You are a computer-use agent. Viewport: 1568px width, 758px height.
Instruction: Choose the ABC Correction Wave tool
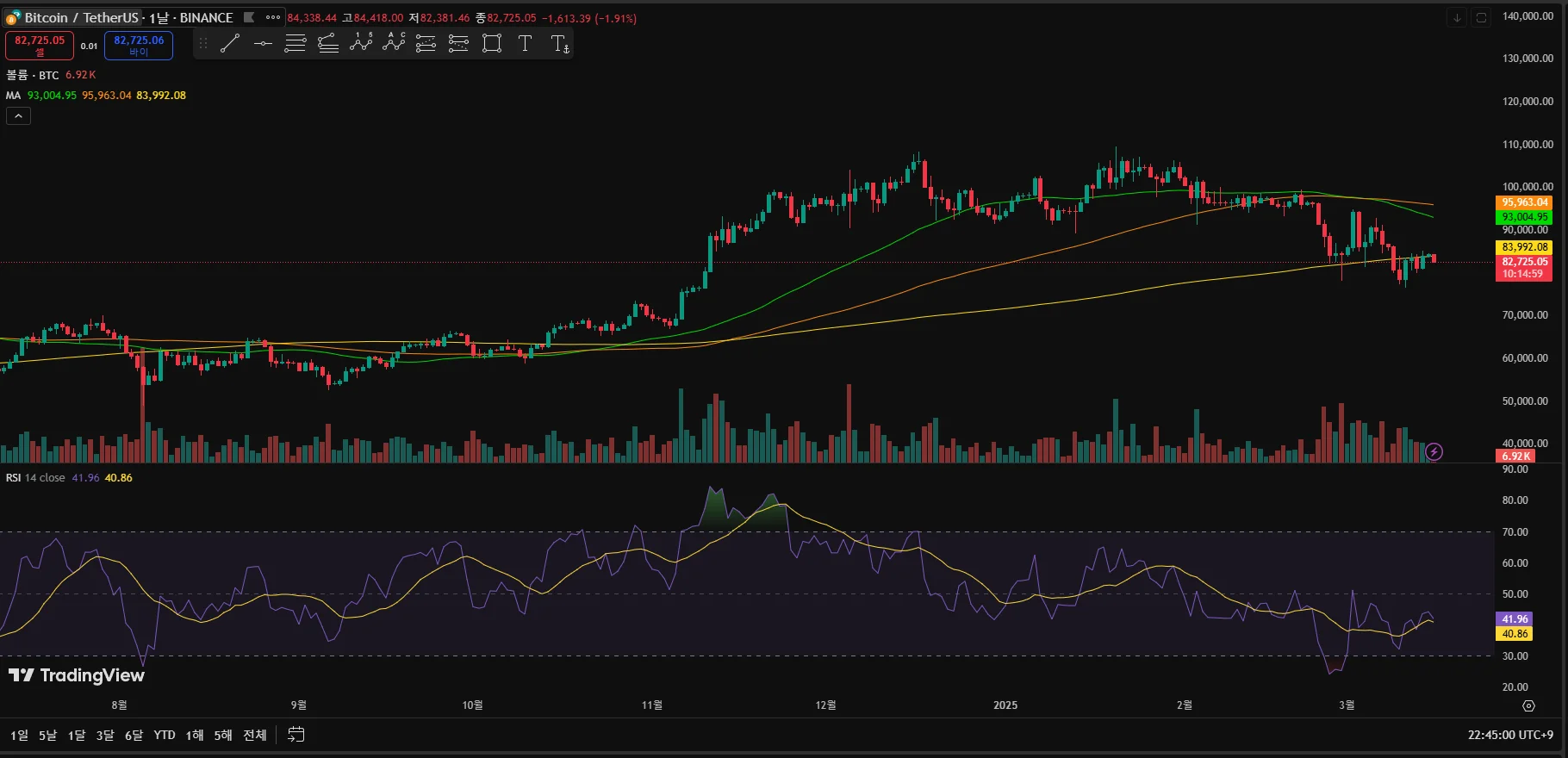pyautogui.click(x=394, y=43)
